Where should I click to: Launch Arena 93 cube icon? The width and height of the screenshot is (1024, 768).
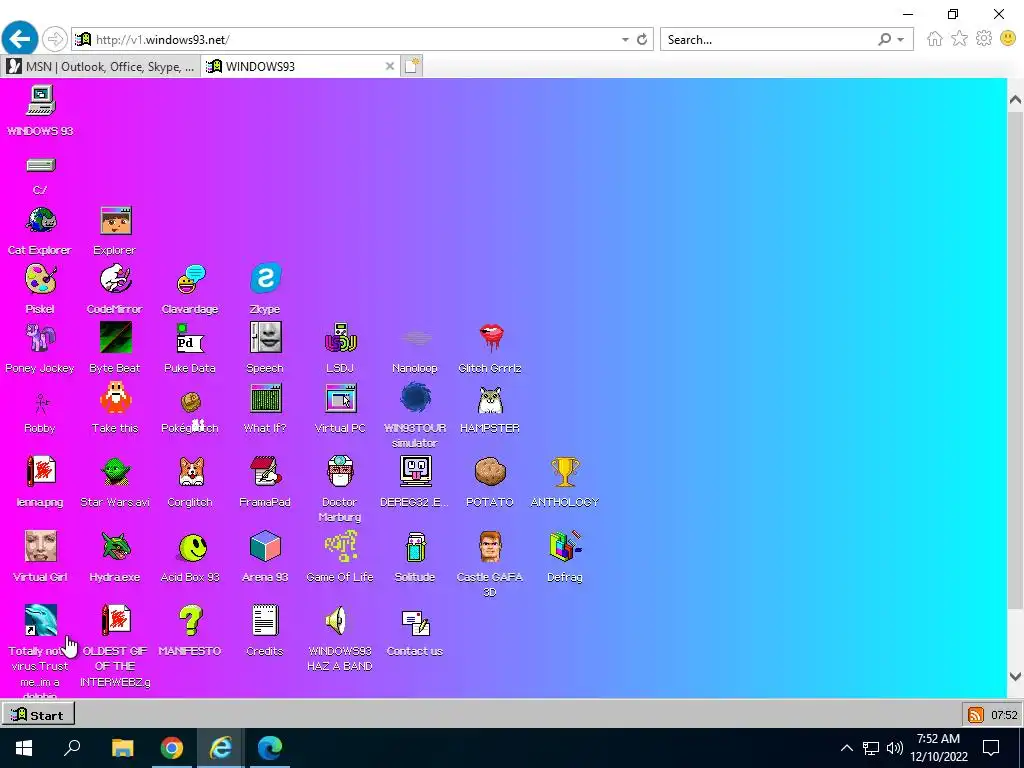pos(265,546)
